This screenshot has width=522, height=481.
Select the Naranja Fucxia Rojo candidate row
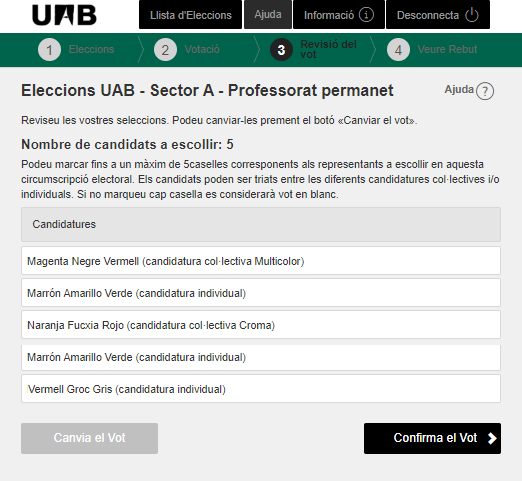[x=261, y=325]
